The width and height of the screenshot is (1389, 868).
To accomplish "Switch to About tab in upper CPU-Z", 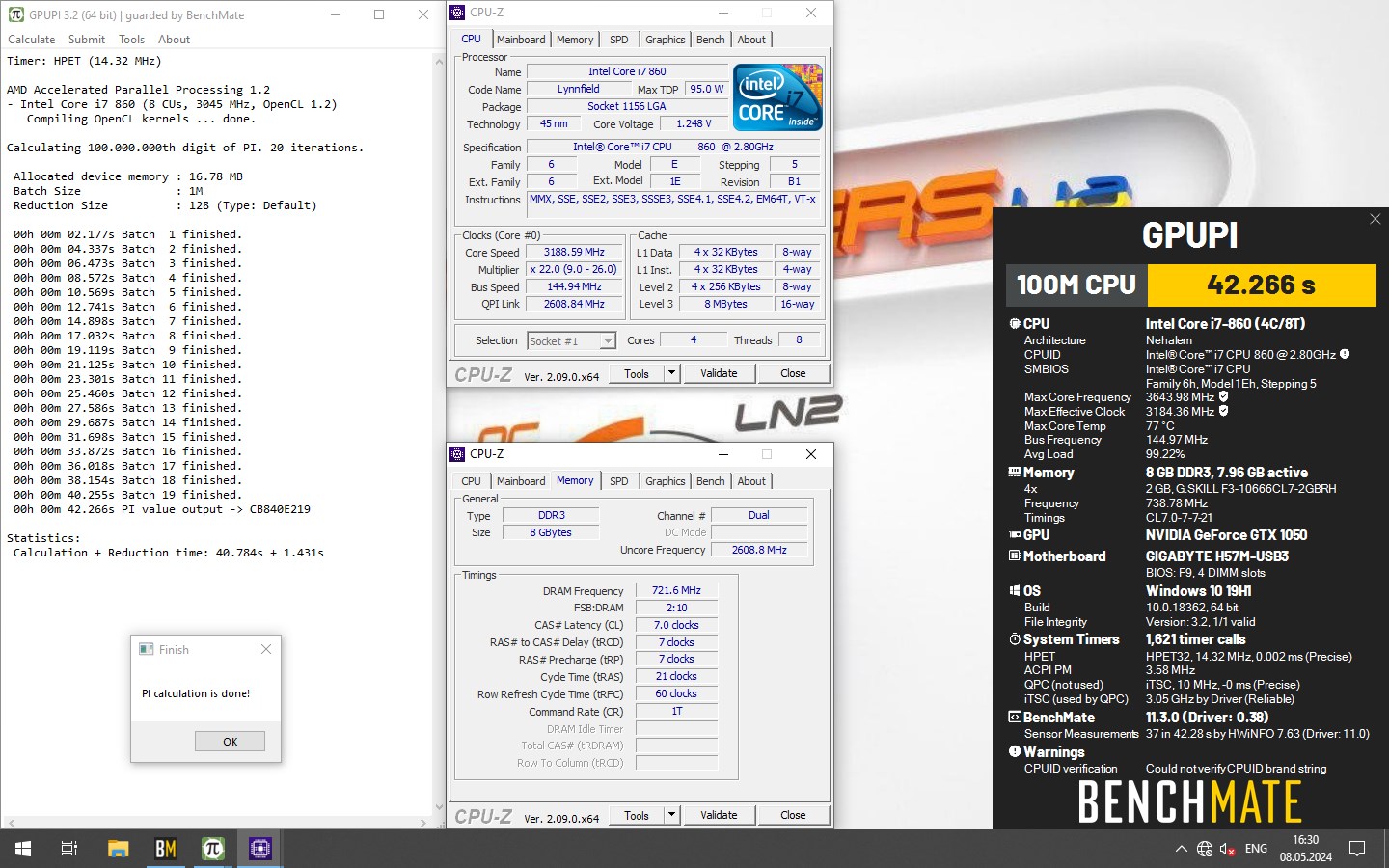I will [751, 40].
